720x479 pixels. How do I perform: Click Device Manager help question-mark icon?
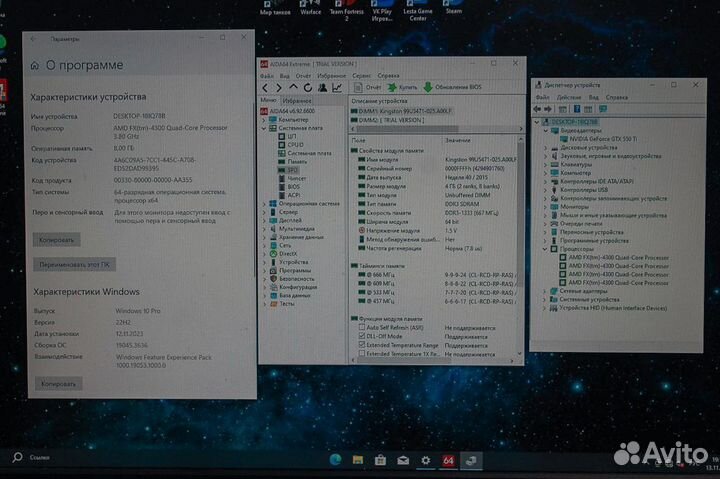(x=577, y=109)
